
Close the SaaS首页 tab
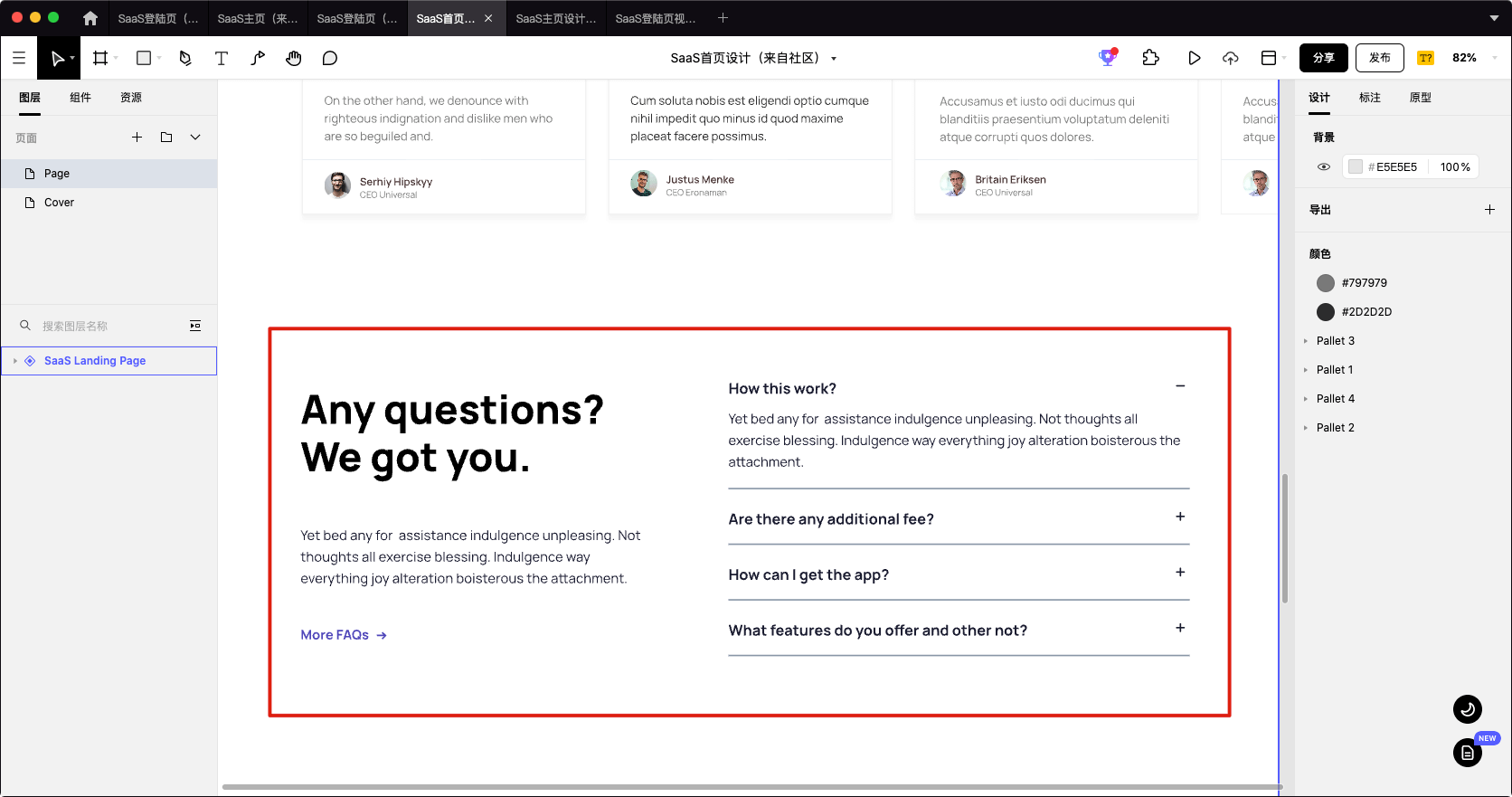coord(488,18)
